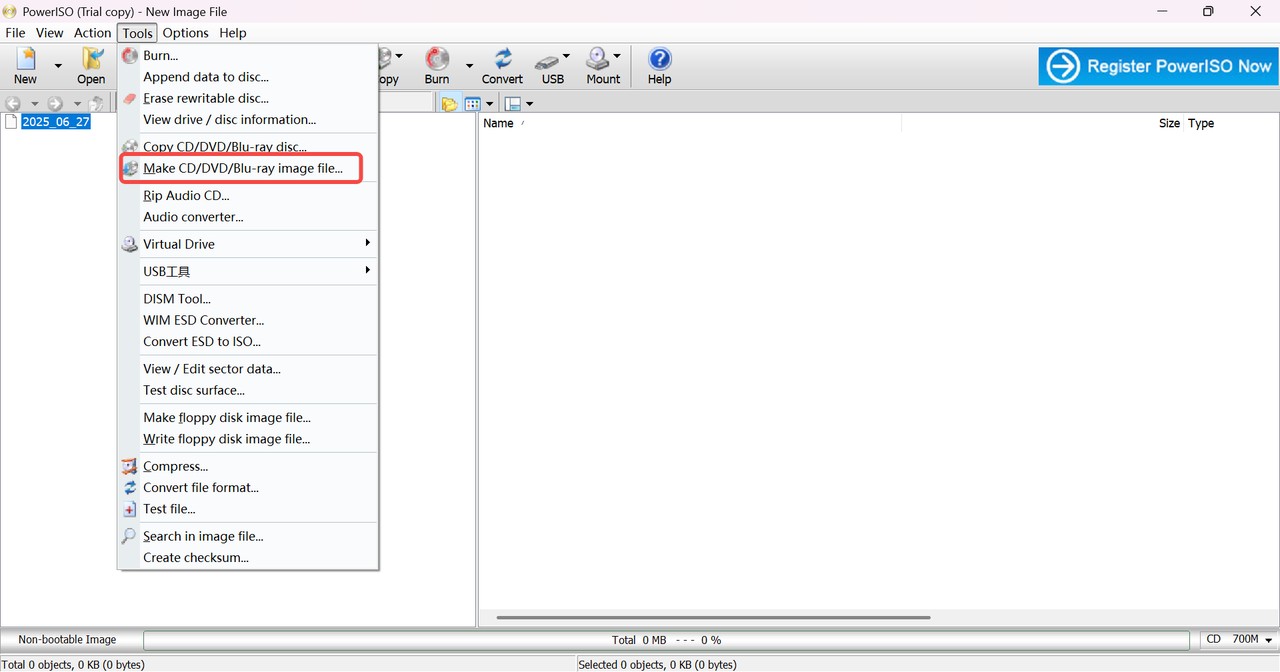Open the CD 700M media size dropdown

coord(1239,639)
